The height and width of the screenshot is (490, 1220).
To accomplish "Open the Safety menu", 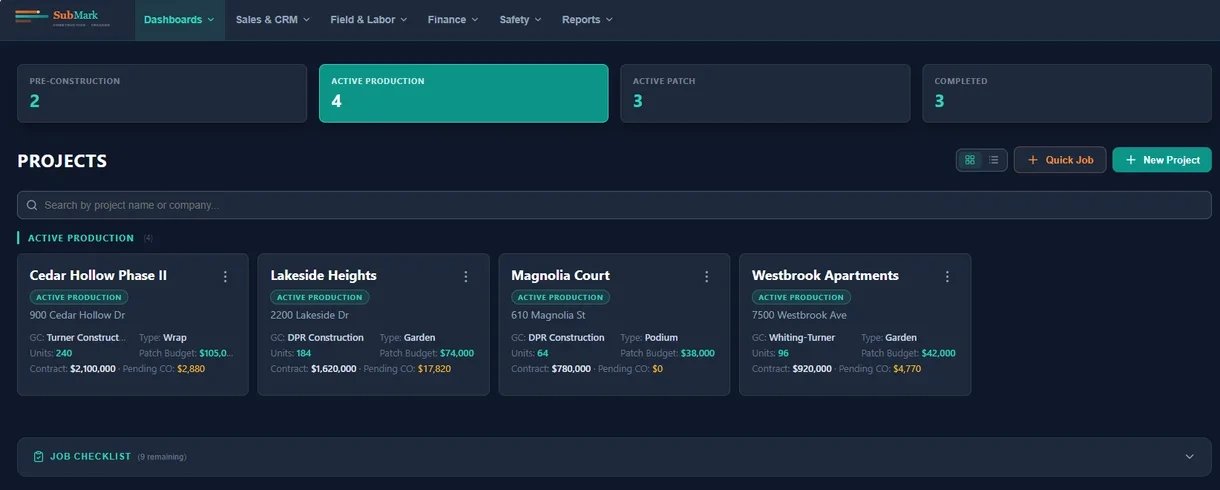I will pyautogui.click(x=520, y=20).
